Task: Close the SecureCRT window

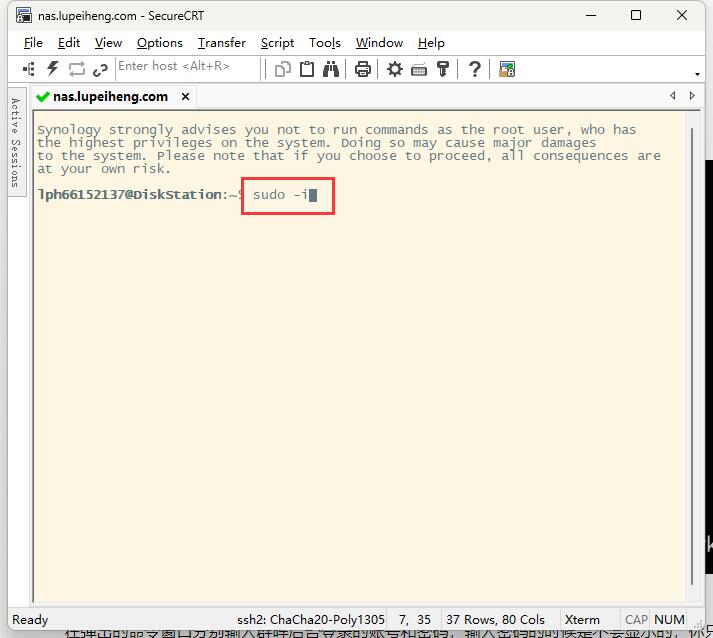Action: pyautogui.click(x=682, y=15)
